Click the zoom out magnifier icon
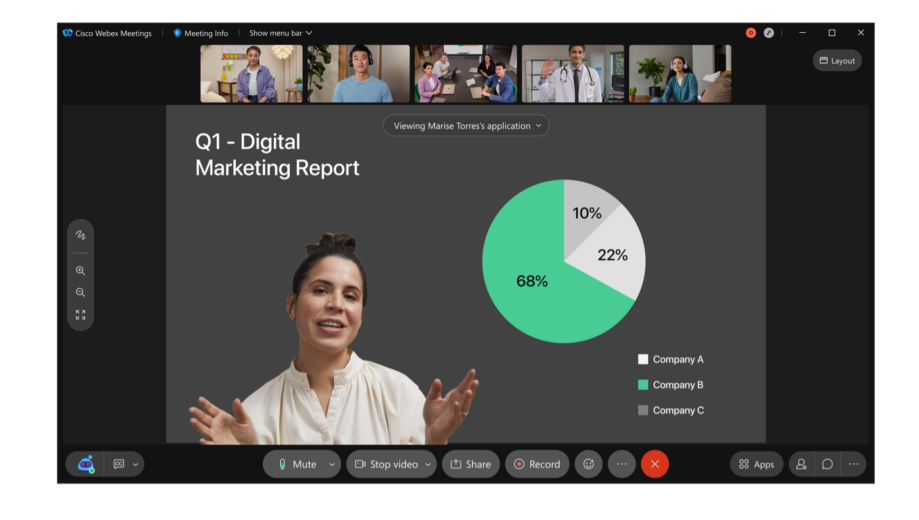 point(80,293)
